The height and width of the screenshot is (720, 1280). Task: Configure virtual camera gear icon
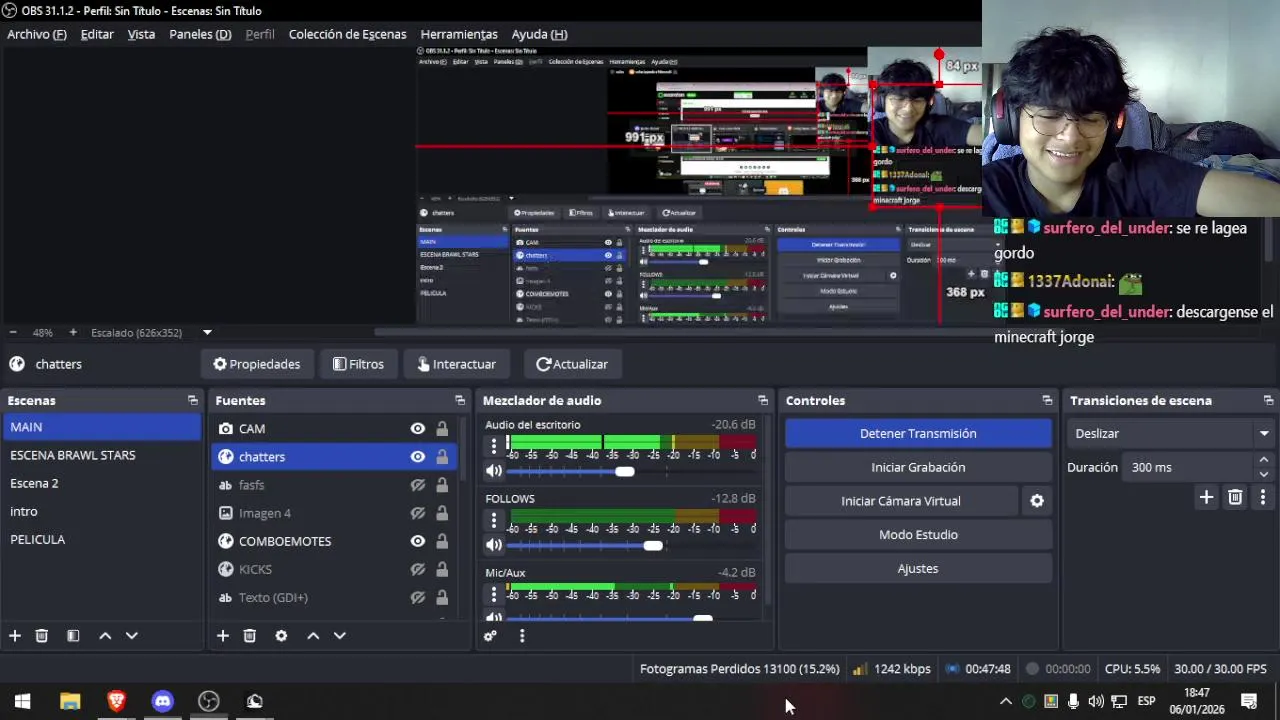coord(1037,501)
